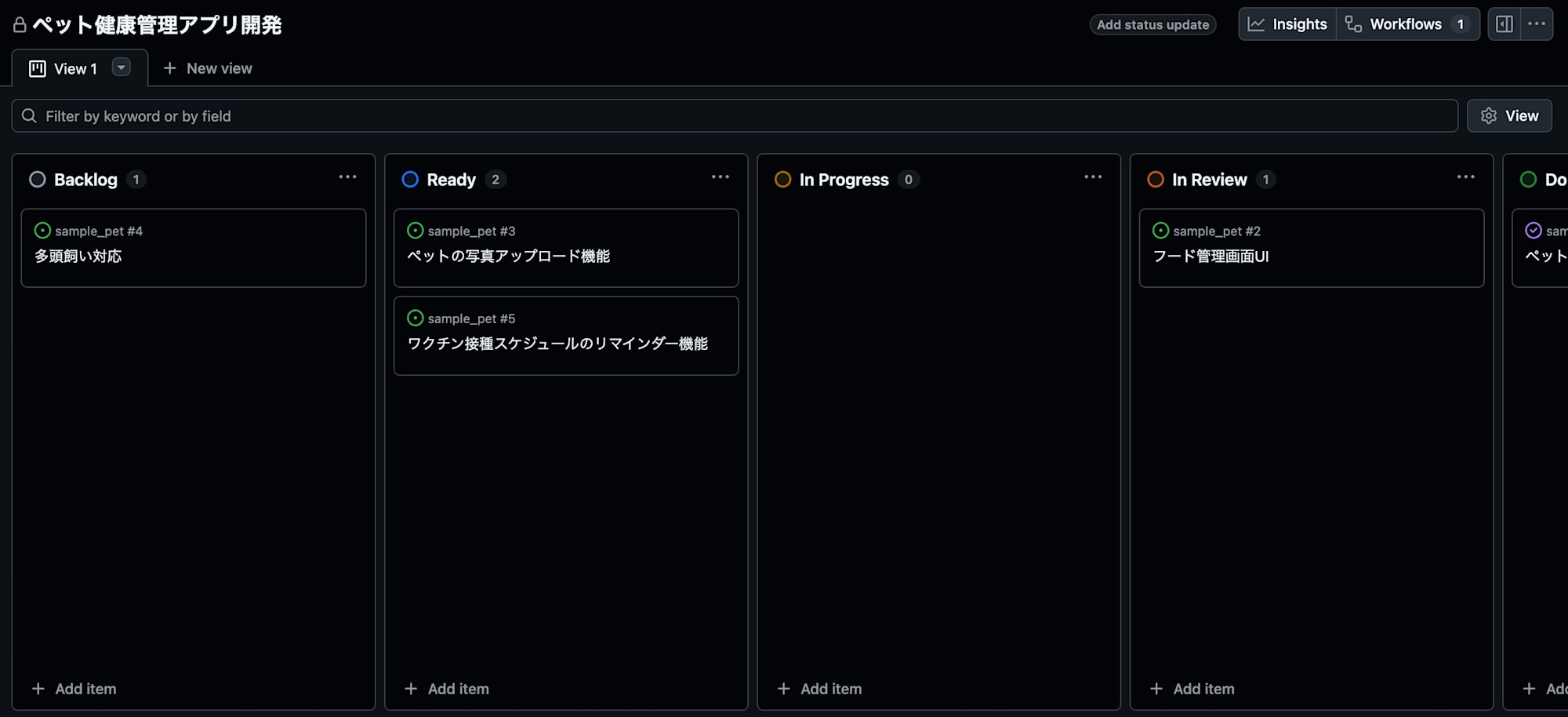
Task: Click the green issue icon on sample_pet #3
Action: 414,231
